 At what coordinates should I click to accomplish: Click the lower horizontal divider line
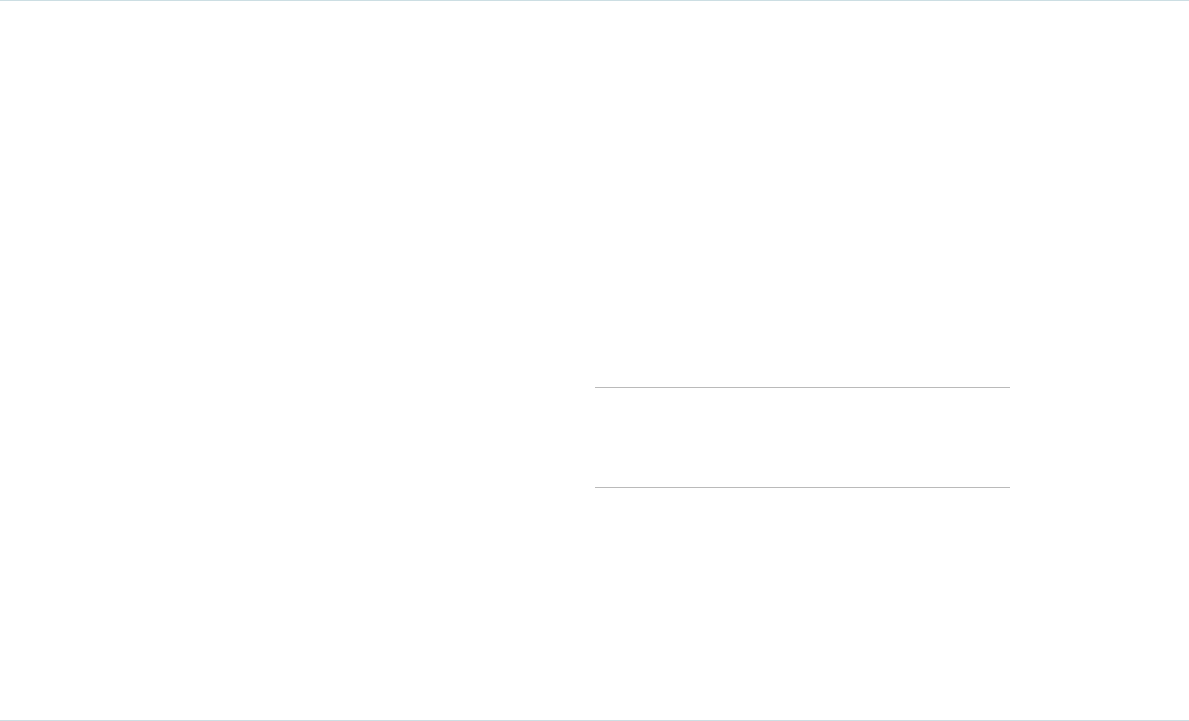coord(802,487)
